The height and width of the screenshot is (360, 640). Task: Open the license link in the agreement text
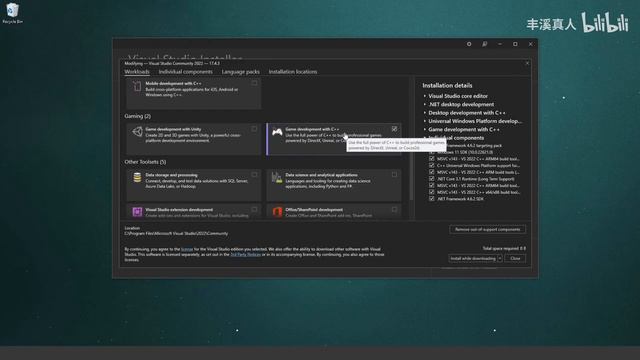point(187,249)
